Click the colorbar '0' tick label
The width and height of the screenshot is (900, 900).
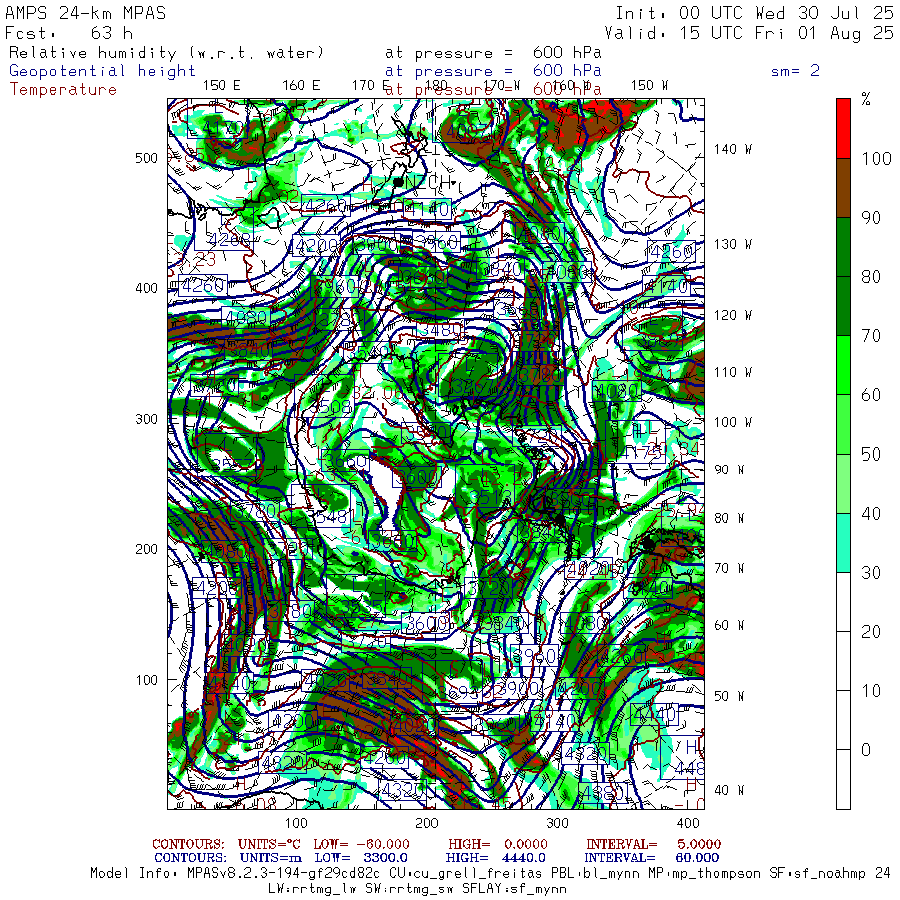(x=866, y=750)
